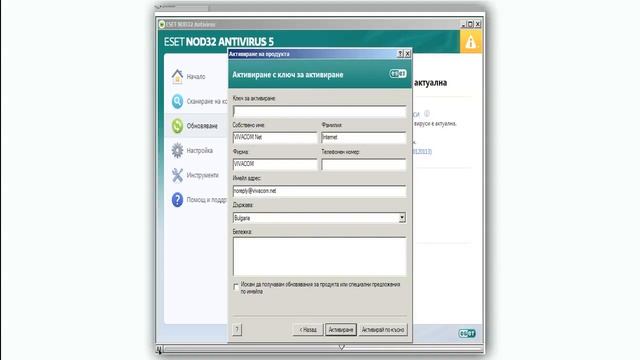Click the dialog title bar help button

(400, 54)
